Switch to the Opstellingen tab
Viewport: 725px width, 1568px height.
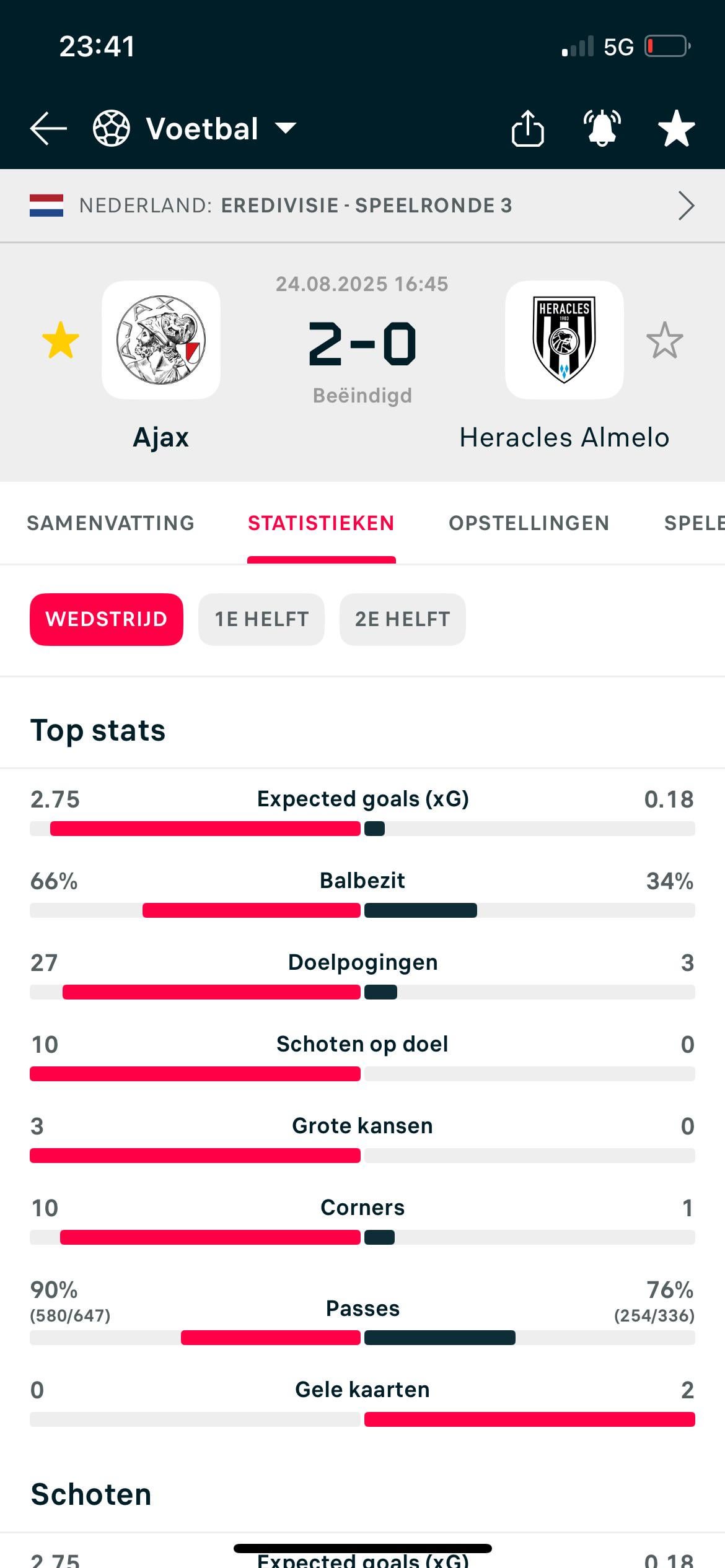pos(529,523)
